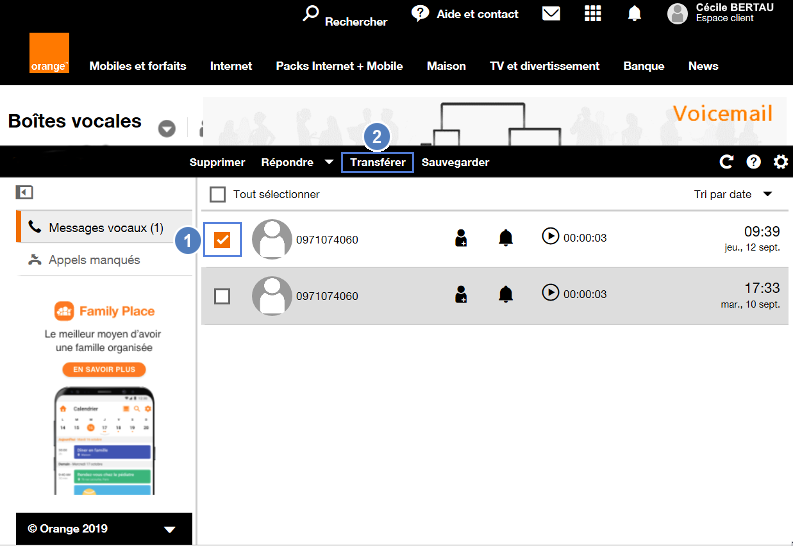The image size is (793, 546).
Task: Open search with the magnifier icon
Action: (x=311, y=13)
